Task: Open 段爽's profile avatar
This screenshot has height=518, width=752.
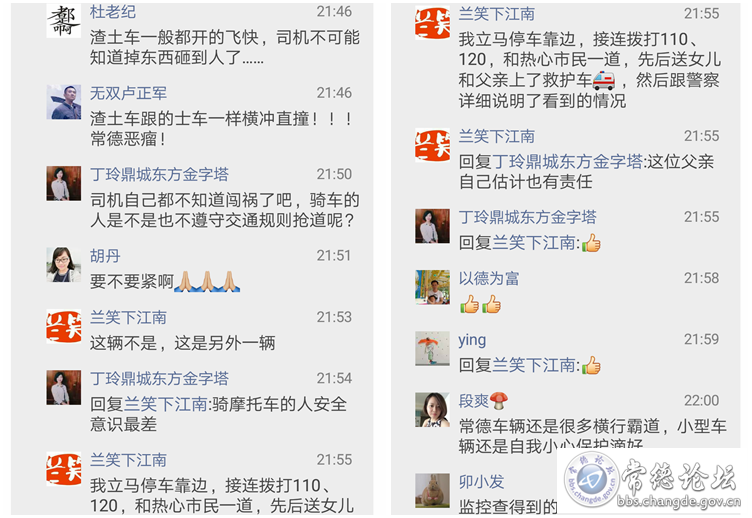Action: tap(432, 410)
